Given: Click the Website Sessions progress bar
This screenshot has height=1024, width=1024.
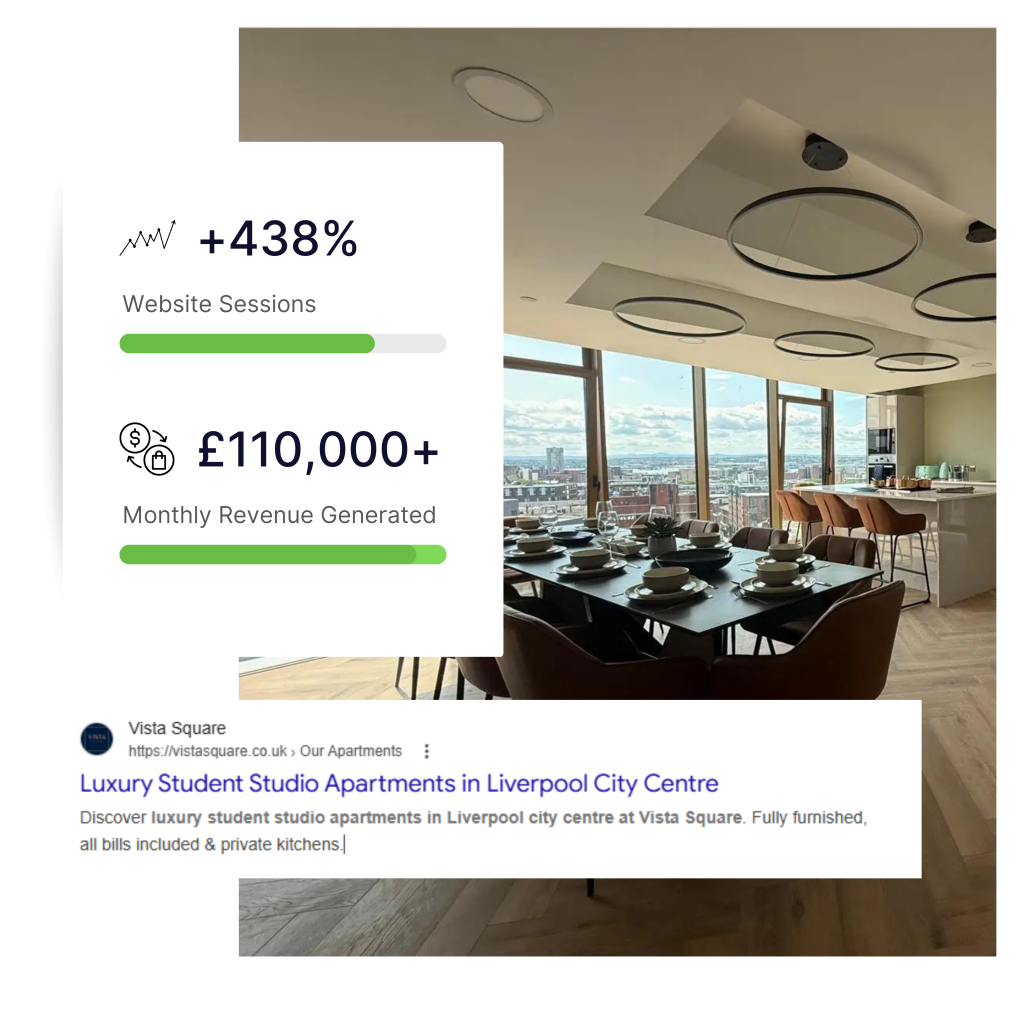Looking at the screenshot, I should 283,344.
